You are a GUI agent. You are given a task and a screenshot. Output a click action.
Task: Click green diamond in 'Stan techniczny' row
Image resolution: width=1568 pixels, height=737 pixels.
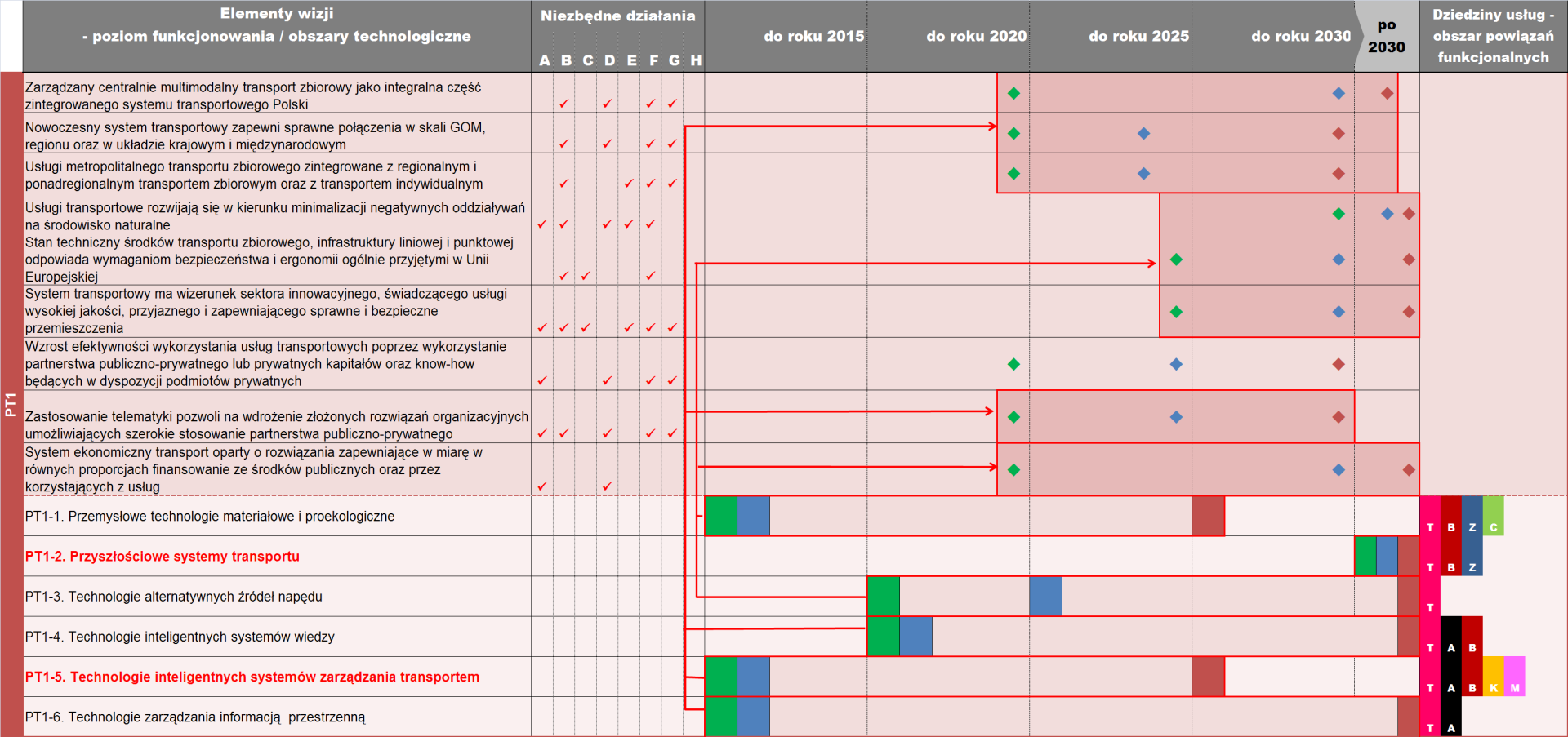(x=1176, y=259)
